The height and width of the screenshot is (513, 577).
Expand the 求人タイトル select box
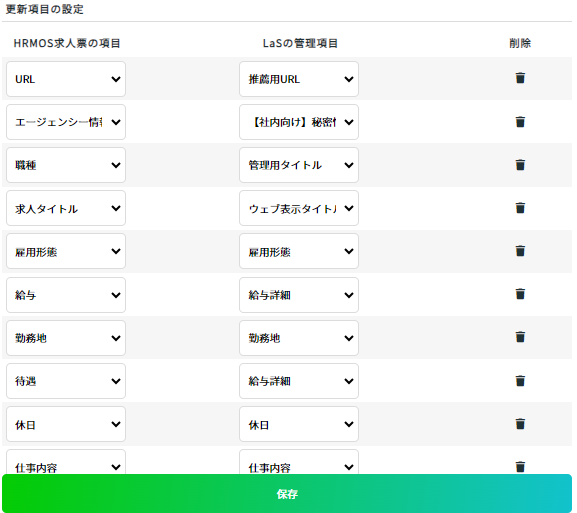click(66, 208)
